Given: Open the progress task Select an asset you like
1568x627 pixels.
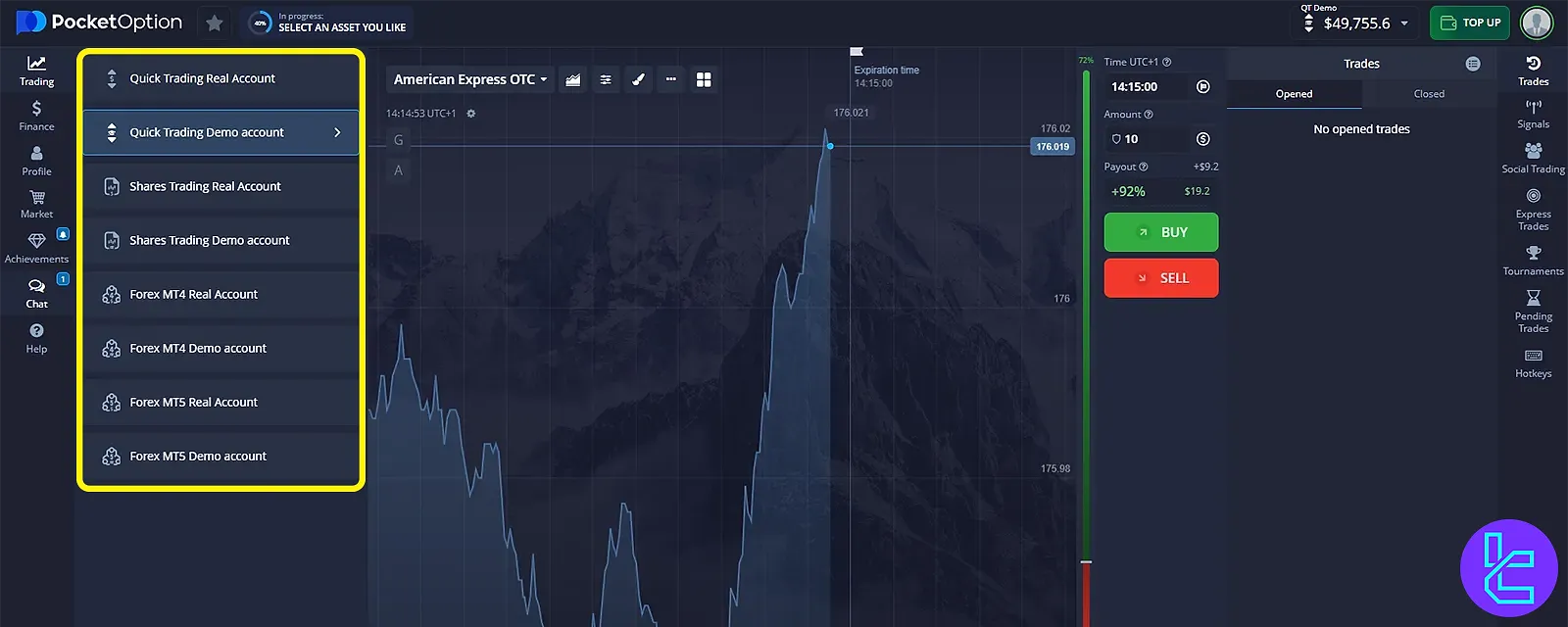Looking at the screenshot, I should [328, 23].
